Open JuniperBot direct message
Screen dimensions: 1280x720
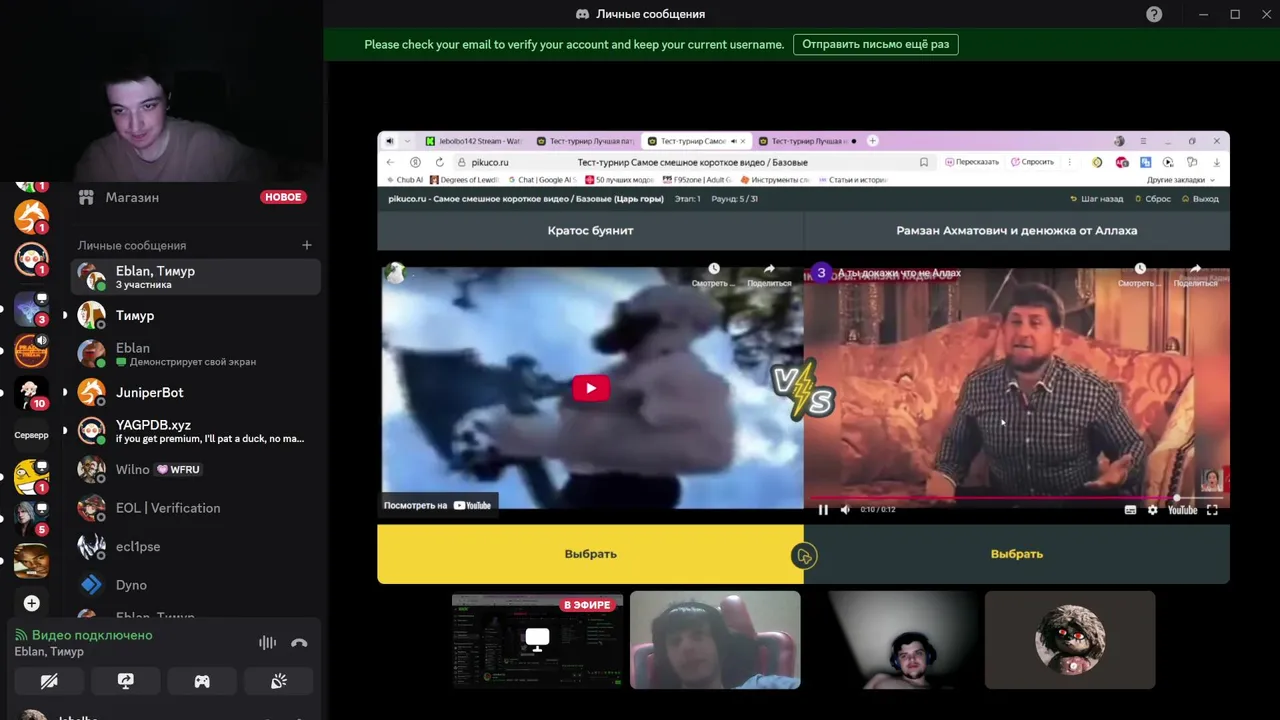[196, 392]
